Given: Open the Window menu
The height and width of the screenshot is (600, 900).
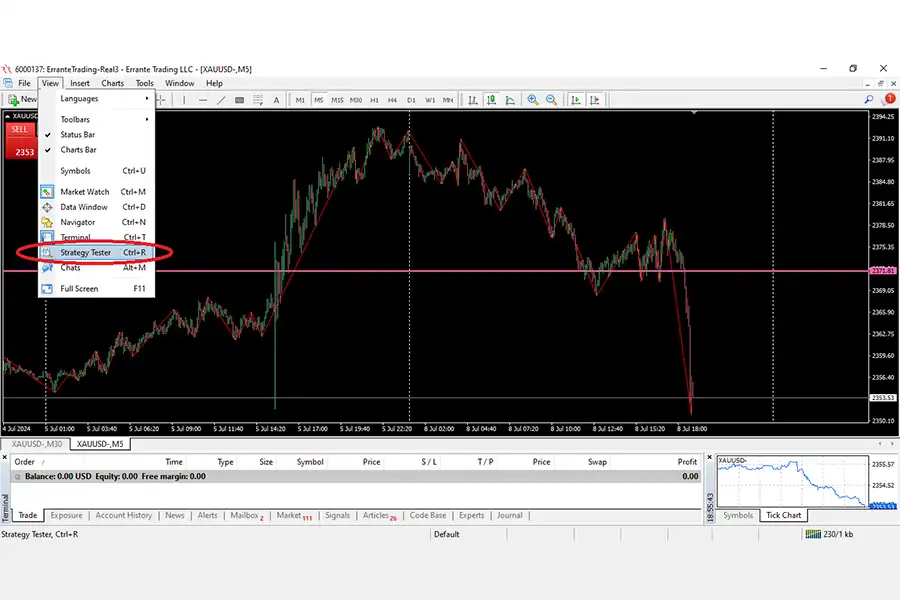Looking at the screenshot, I should point(180,83).
